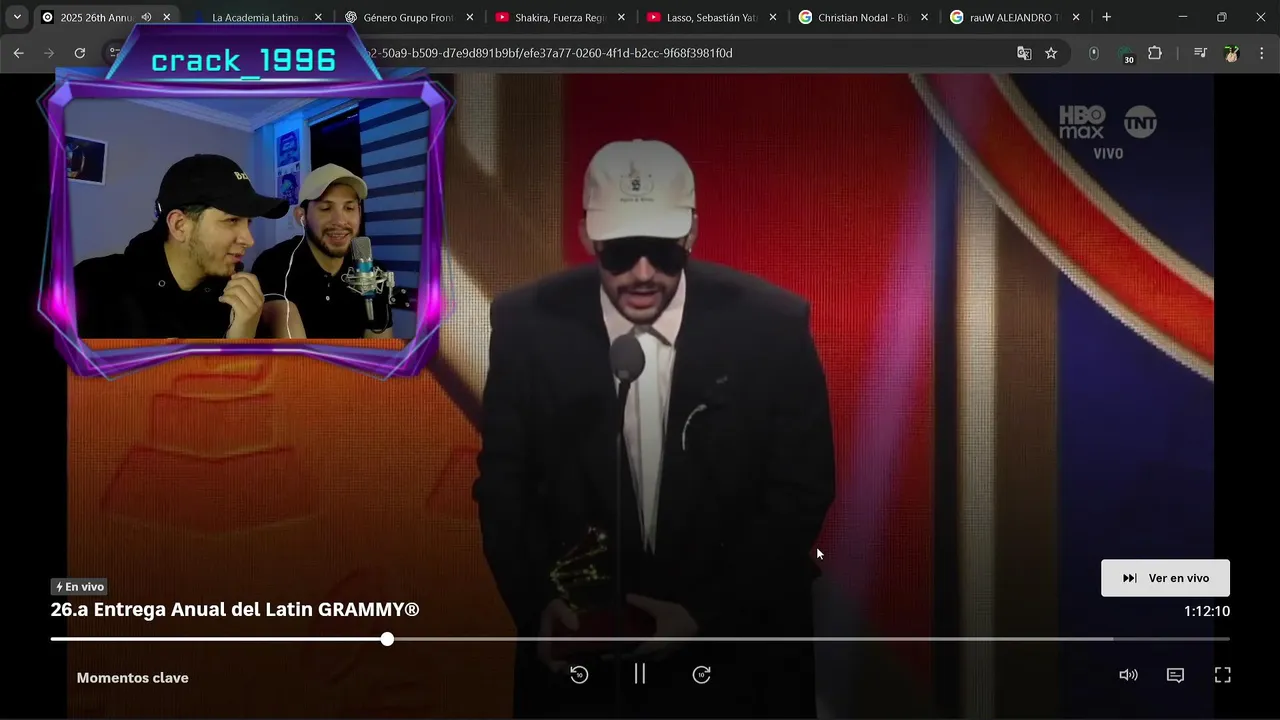Click the Ver en vivo button

click(x=1165, y=578)
